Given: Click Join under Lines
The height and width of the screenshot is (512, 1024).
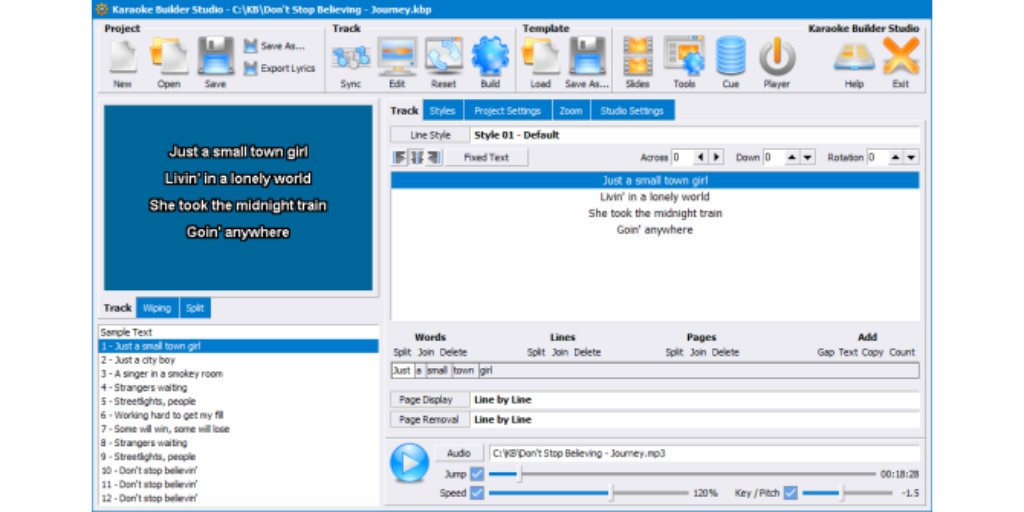Looking at the screenshot, I should pos(560,352).
